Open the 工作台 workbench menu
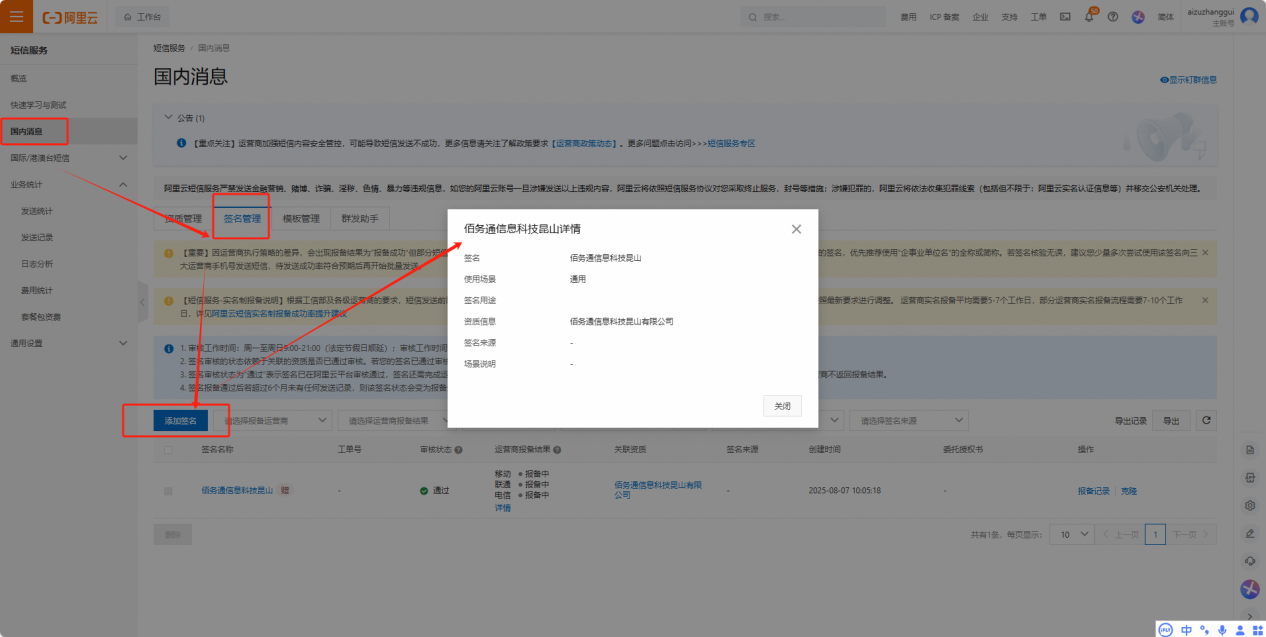 142,17
